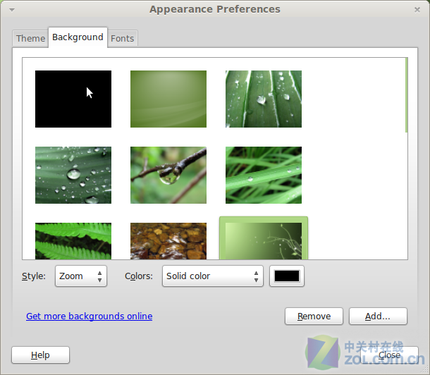Open the Style dropdown showing Zoom
The height and width of the screenshot is (375, 430).
coord(81,276)
